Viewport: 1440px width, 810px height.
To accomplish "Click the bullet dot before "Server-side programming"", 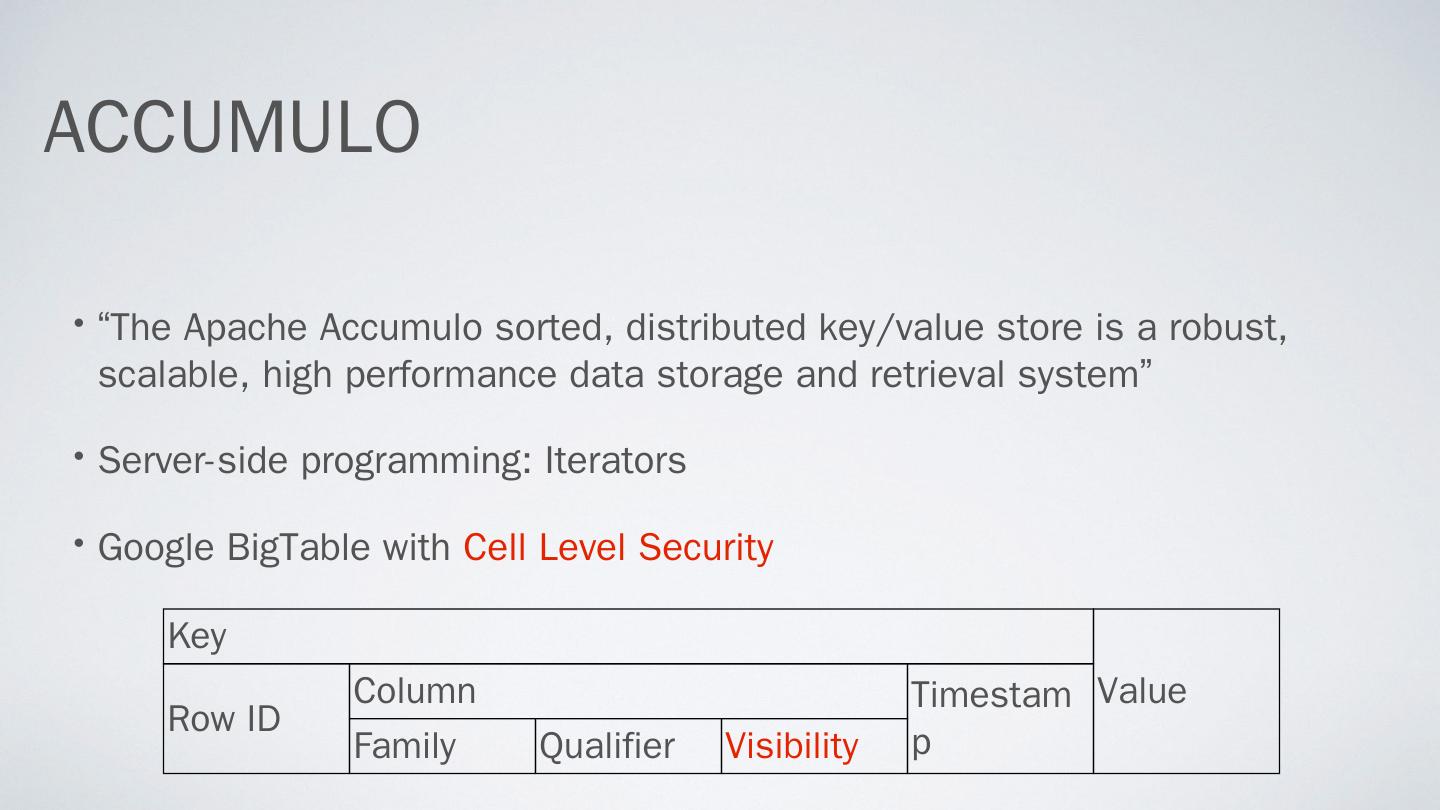I will click(78, 457).
